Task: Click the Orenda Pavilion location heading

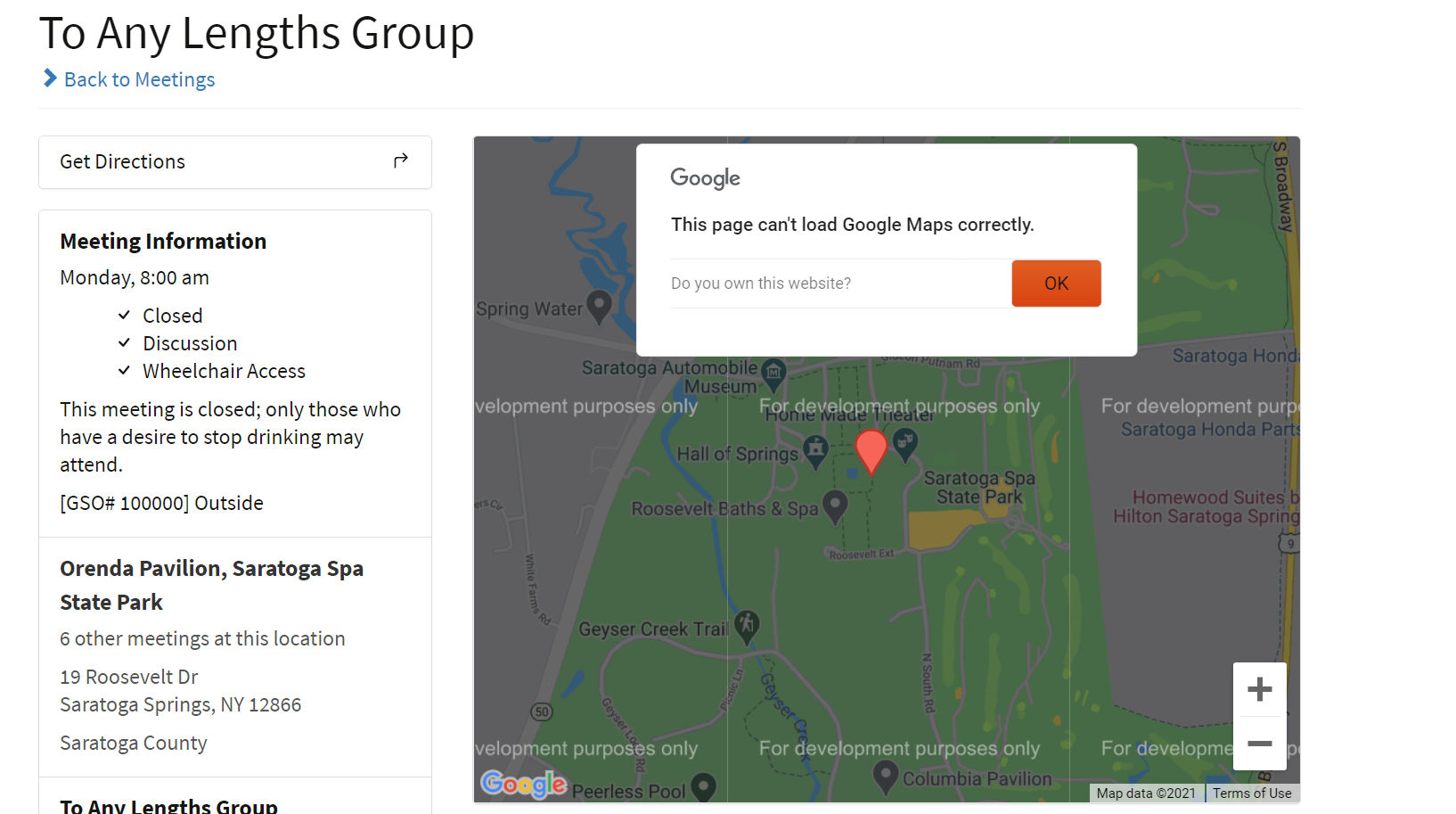Action: click(211, 585)
